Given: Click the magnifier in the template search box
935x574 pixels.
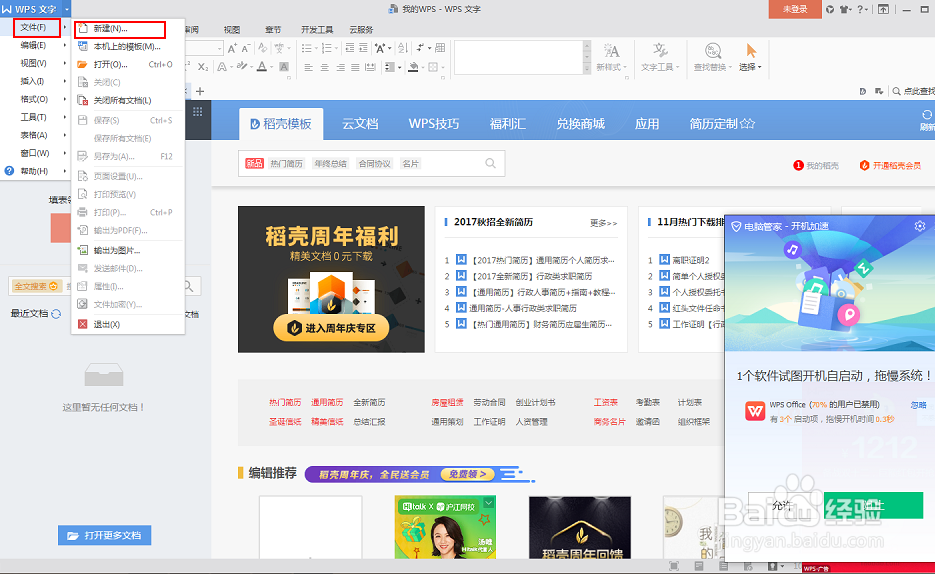Looking at the screenshot, I should click(x=490, y=163).
